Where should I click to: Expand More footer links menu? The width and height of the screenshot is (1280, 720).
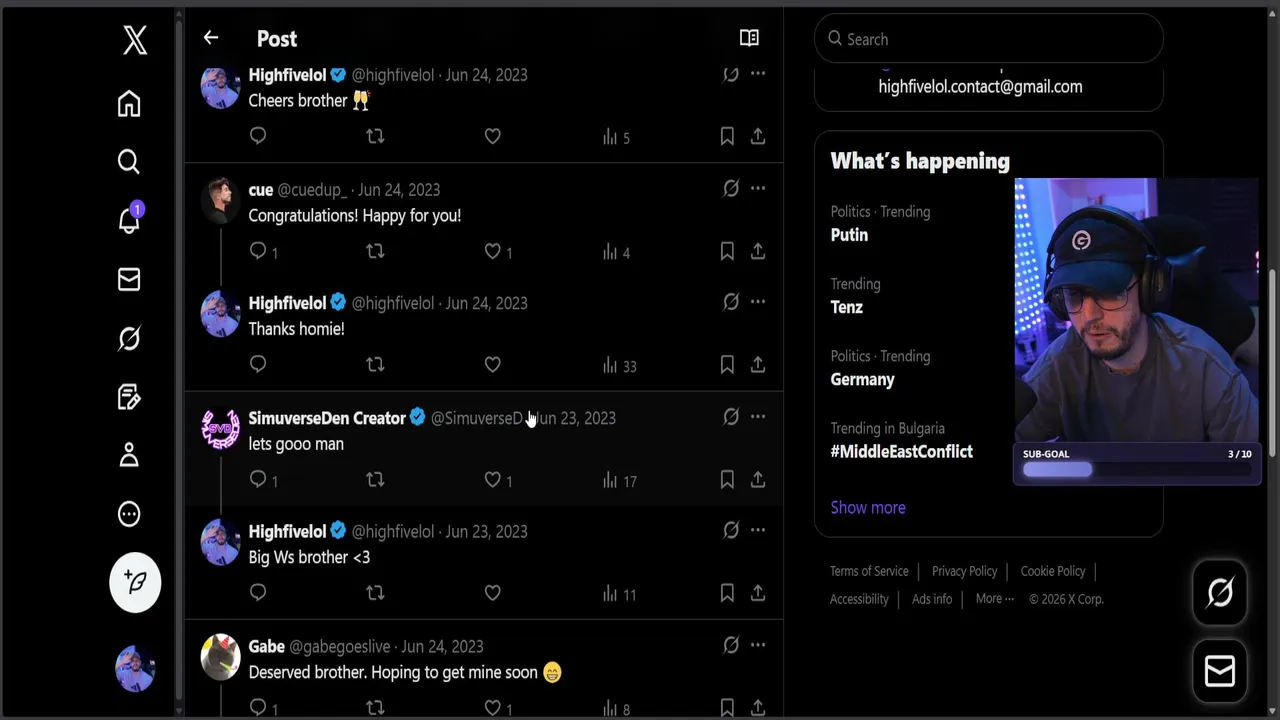pyautogui.click(x=994, y=598)
